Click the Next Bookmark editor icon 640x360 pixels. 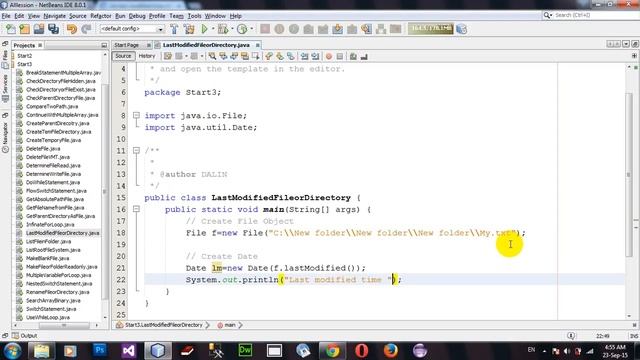pyautogui.click(x=280, y=56)
